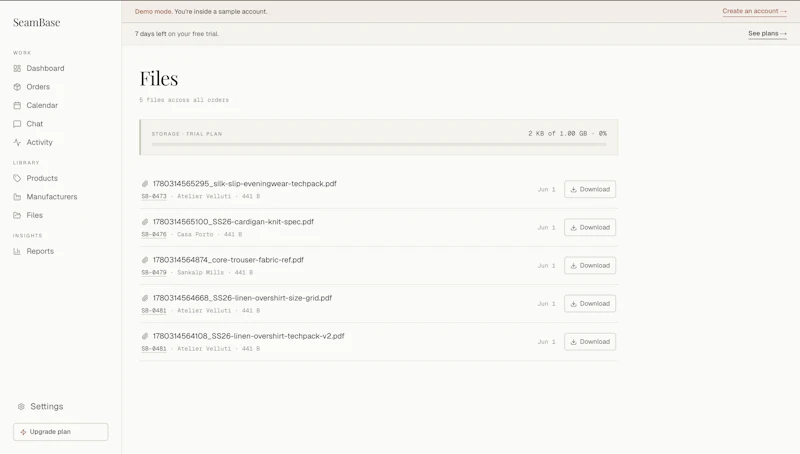Click the Calendar icon in sidebar
This screenshot has width=800, height=454.
tap(17, 105)
